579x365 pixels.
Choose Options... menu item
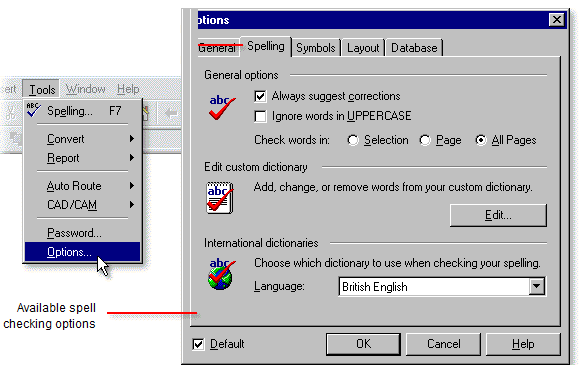pyautogui.click(x=83, y=252)
